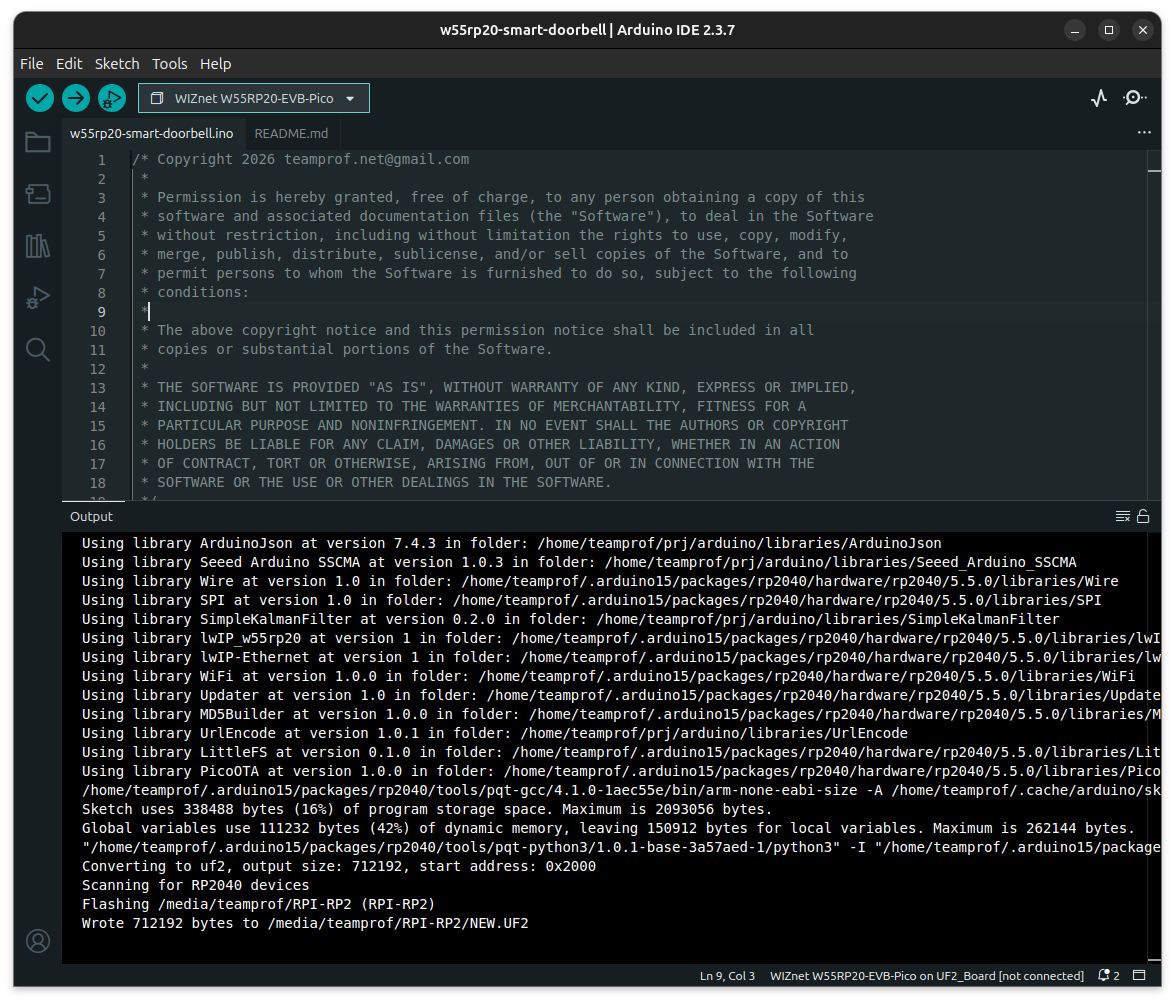Open the Search sidebar panel
Image resolution: width=1175 pixels, height=1003 pixels.
(x=37, y=349)
